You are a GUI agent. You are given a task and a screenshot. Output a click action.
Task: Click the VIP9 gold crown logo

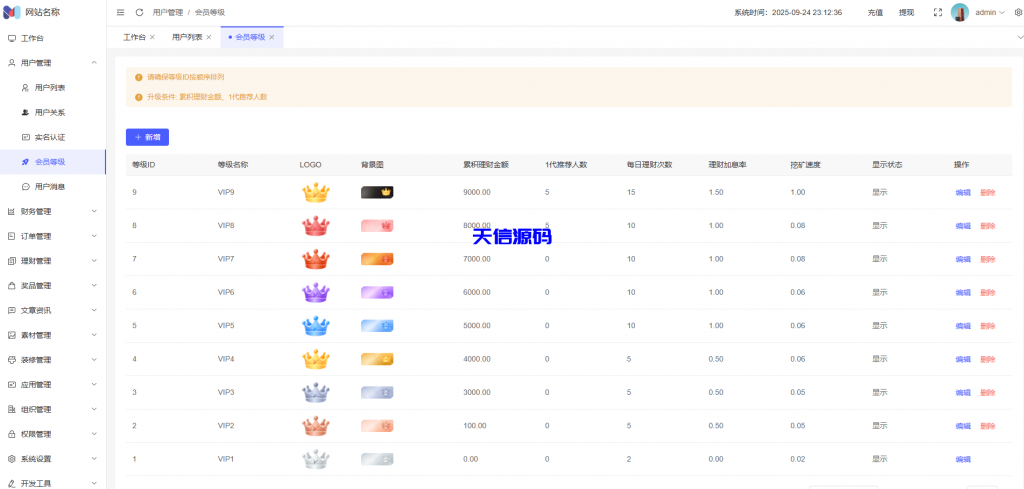coord(316,192)
